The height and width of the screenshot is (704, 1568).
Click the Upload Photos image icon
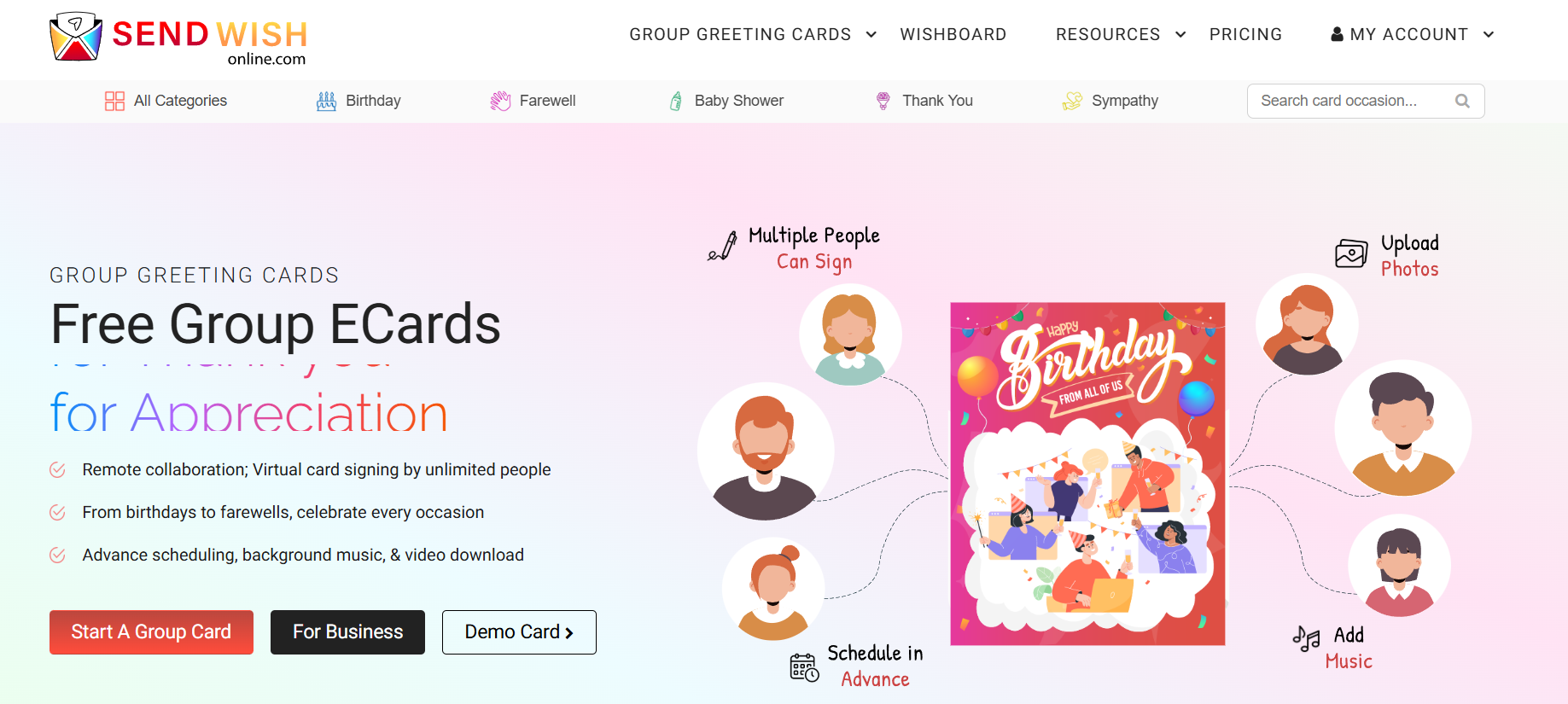pyautogui.click(x=1351, y=253)
